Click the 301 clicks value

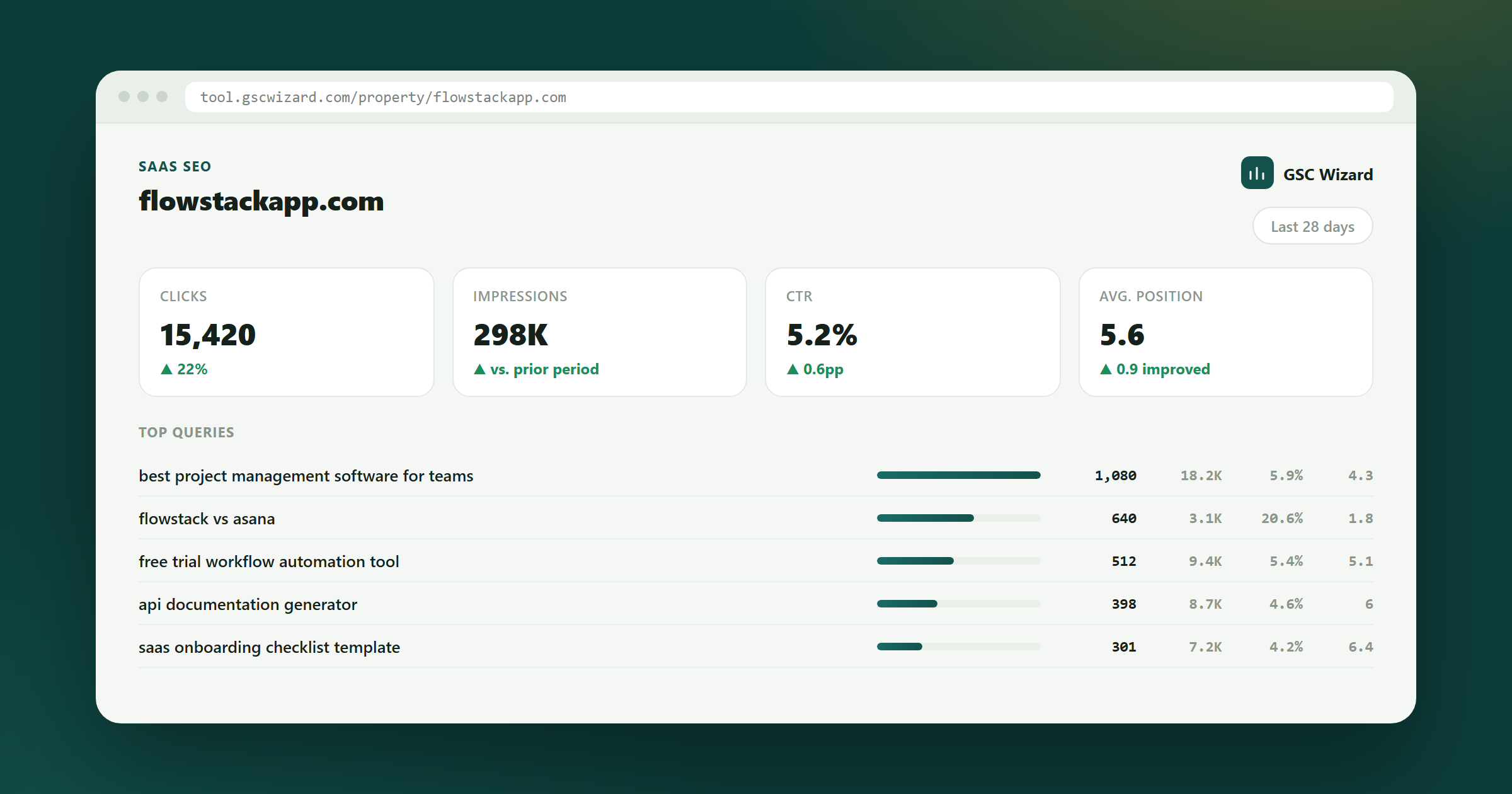[1124, 647]
